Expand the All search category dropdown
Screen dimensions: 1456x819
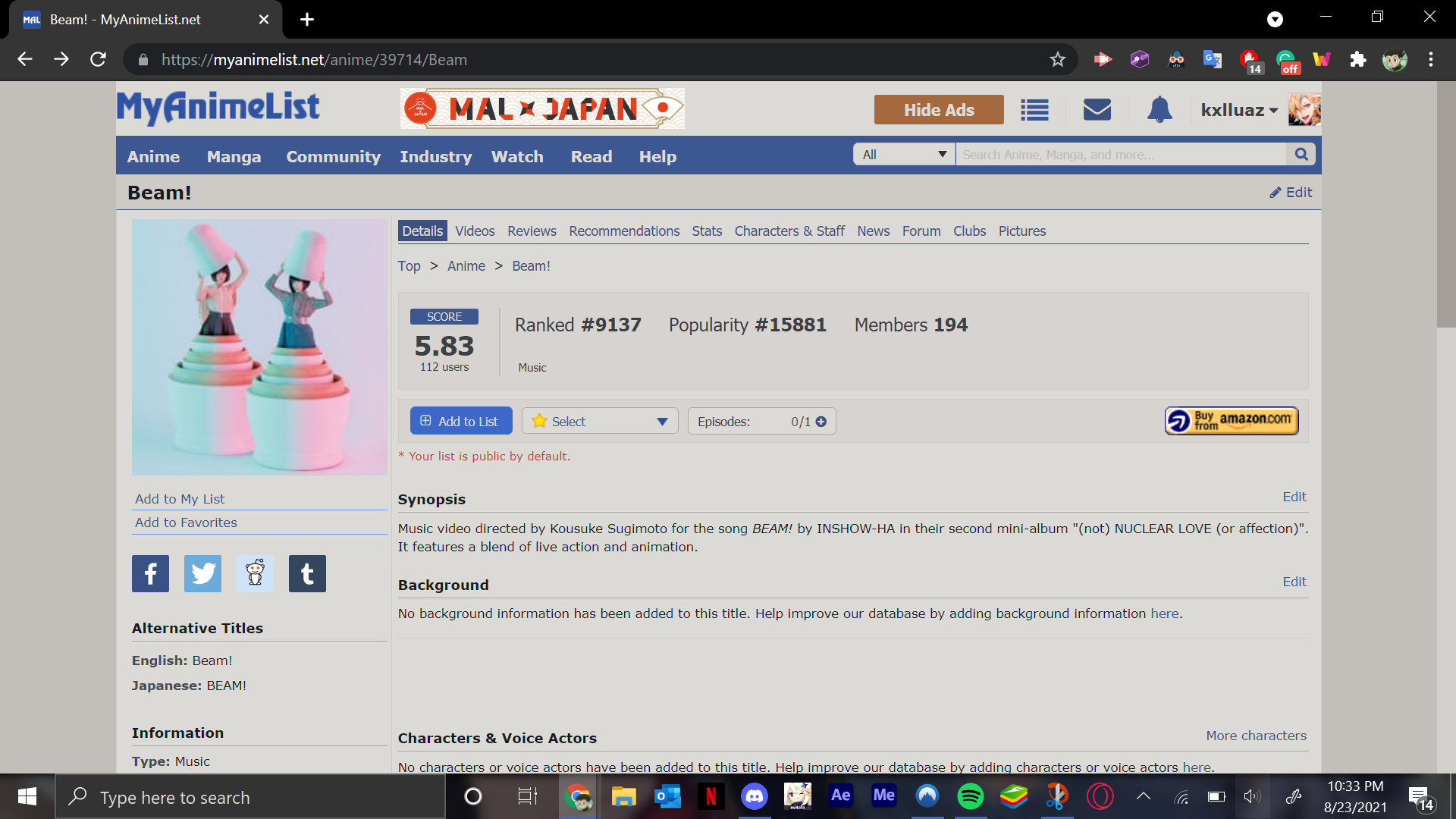(x=904, y=155)
